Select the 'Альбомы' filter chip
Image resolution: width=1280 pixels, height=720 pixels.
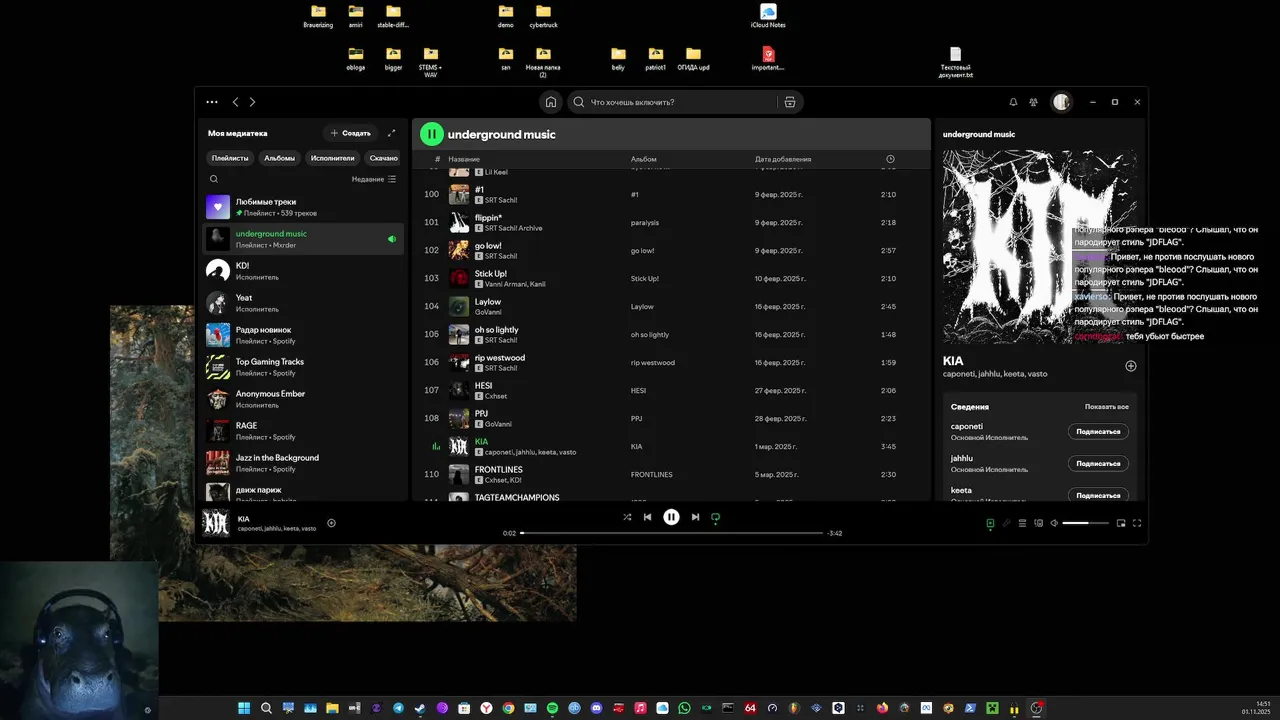click(x=280, y=158)
